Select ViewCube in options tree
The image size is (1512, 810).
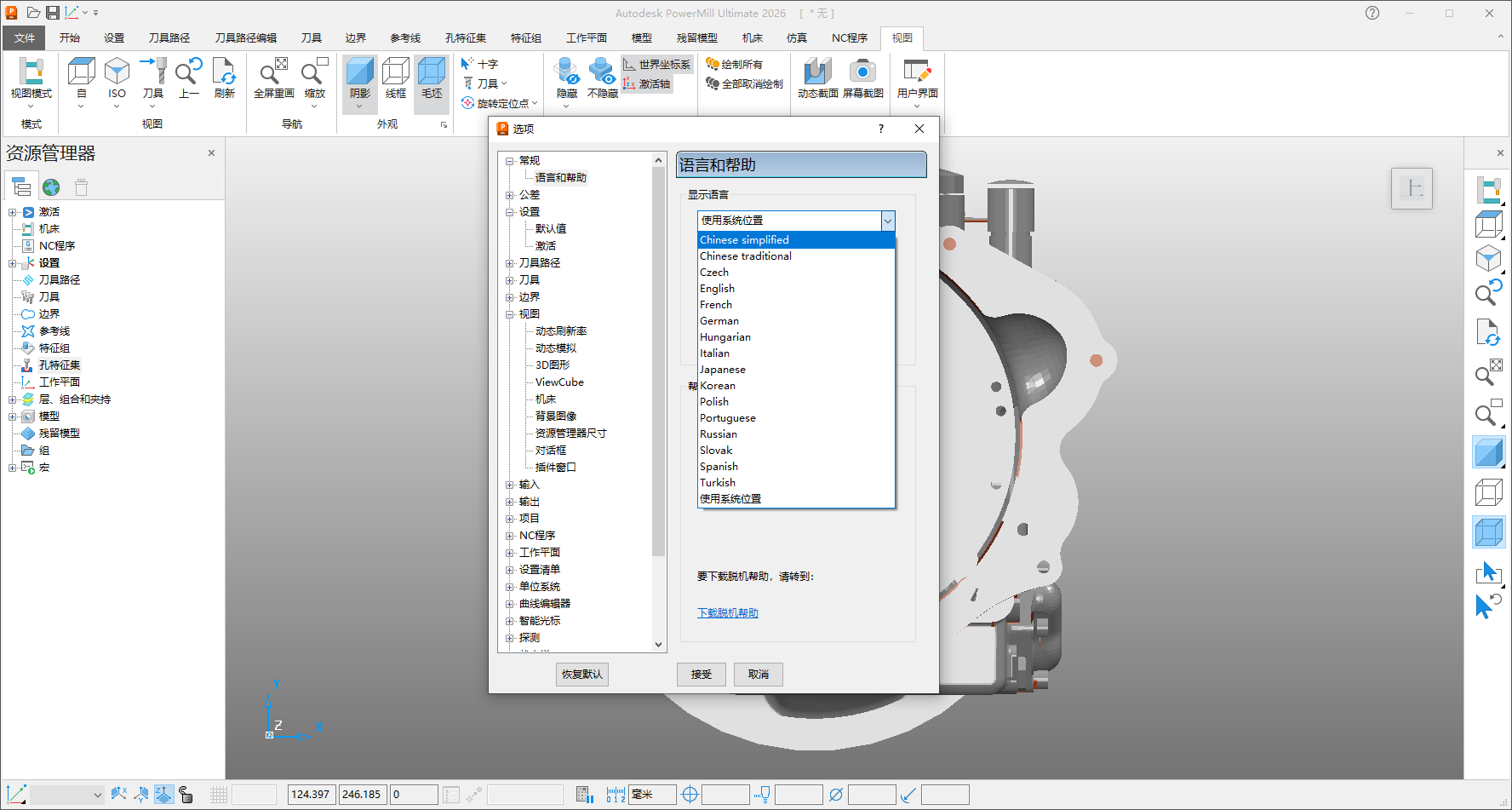(x=559, y=382)
